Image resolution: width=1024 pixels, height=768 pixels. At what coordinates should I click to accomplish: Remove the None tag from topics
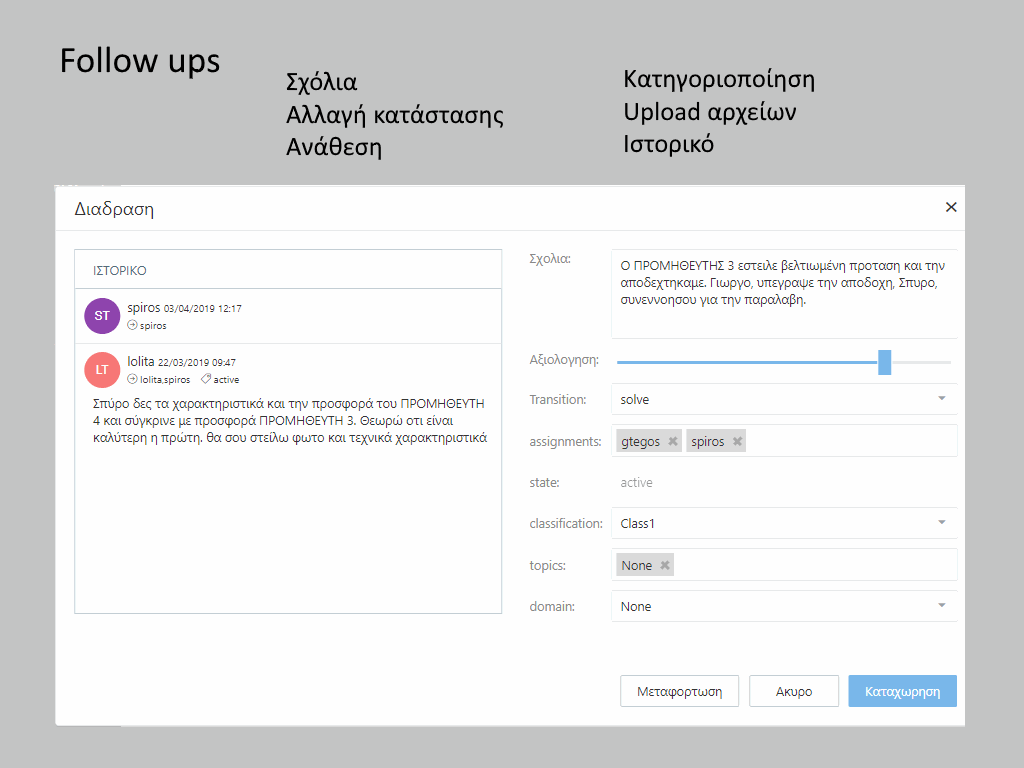[665, 565]
